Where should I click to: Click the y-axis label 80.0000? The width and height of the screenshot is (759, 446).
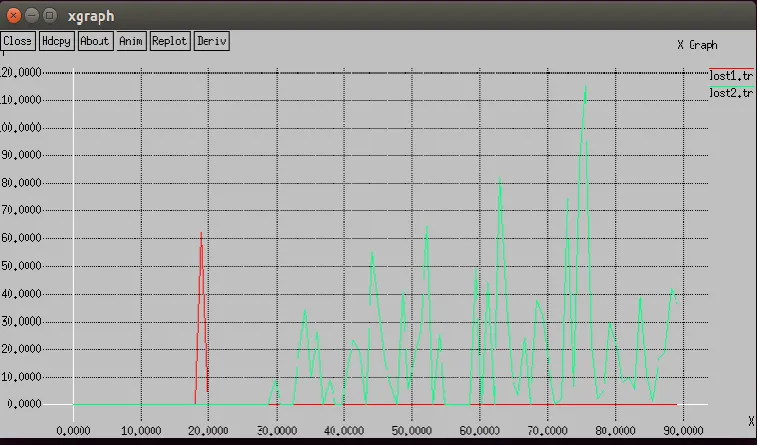pyautogui.click(x=21, y=183)
